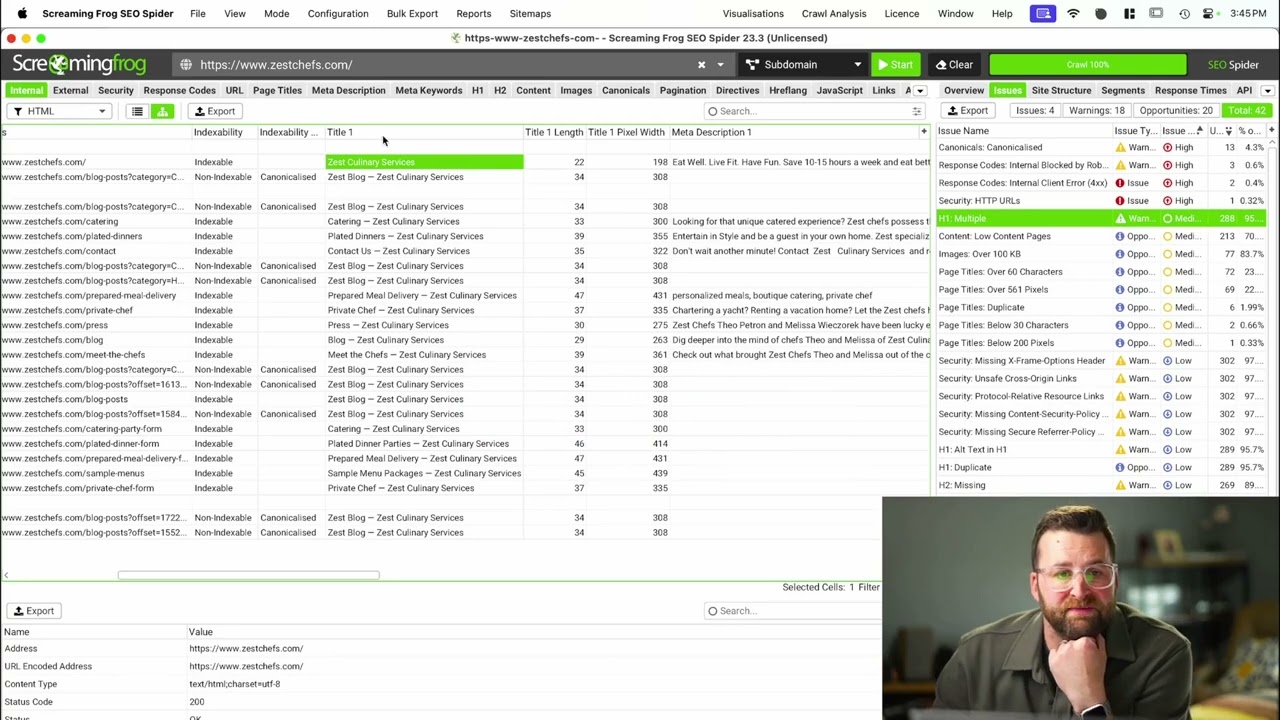Switch to tree view icon

point(162,111)
